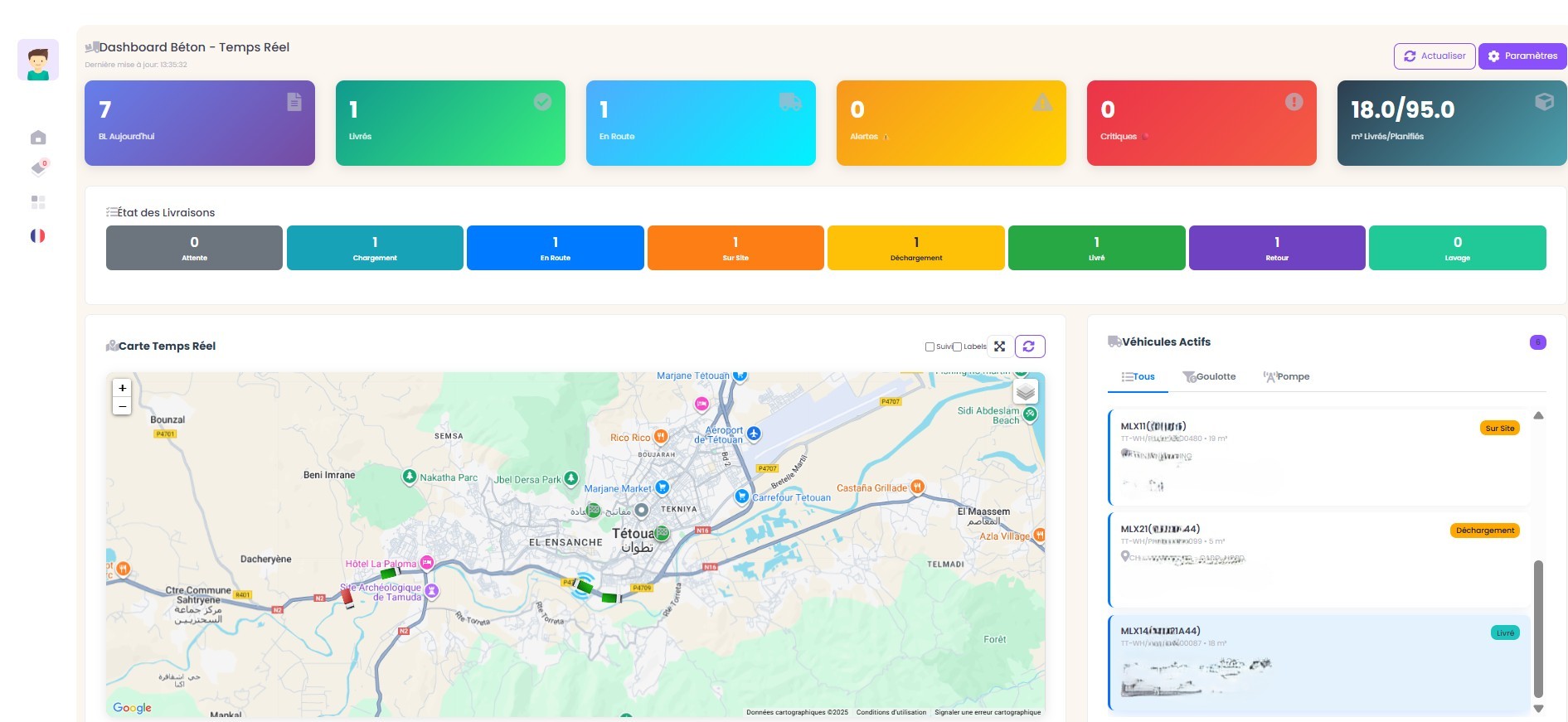Open the En Route stat card
Screen dimensions: 1568x722
click(x=701, y=123)
